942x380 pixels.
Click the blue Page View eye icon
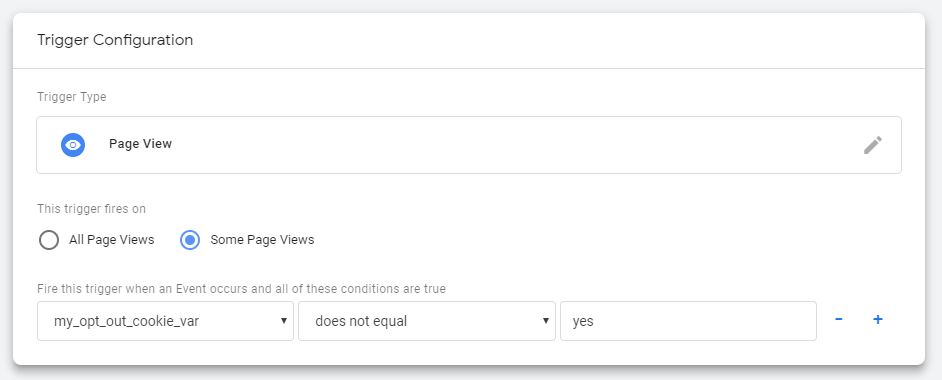[73, 145]
